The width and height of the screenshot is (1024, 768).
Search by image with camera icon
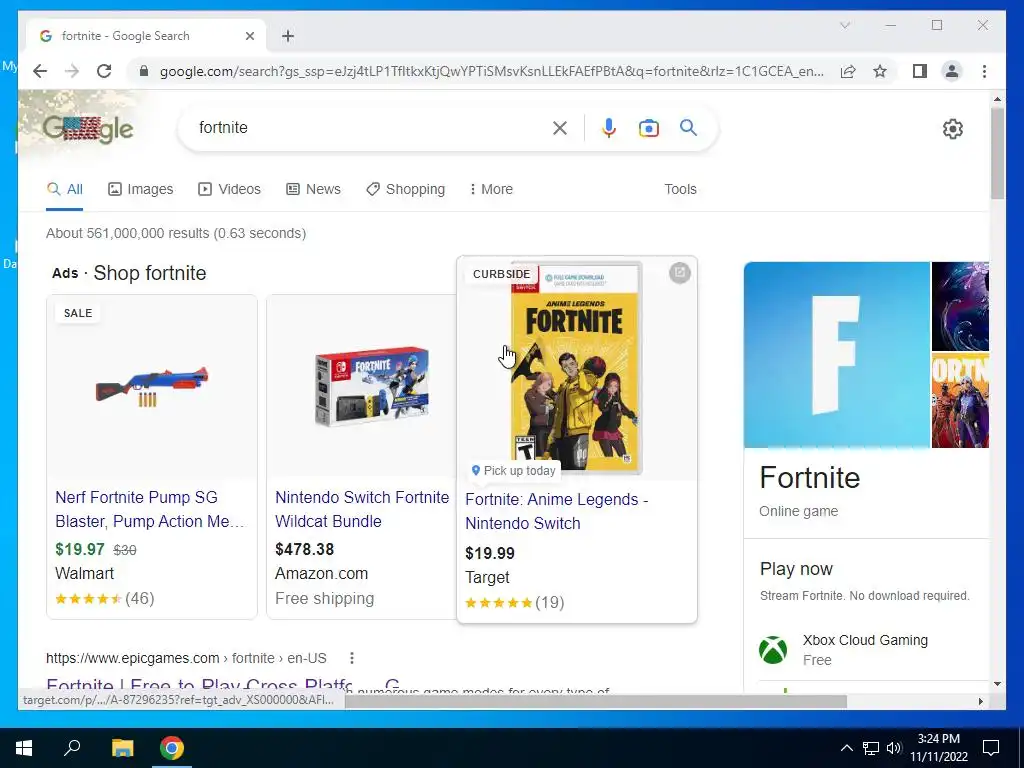click(648, 128)
